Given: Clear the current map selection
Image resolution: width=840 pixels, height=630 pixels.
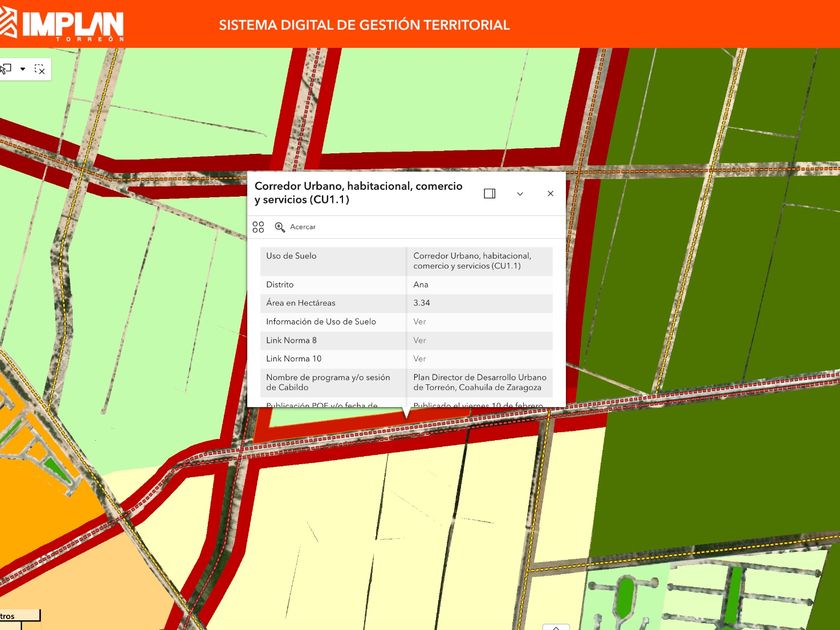Looking at the screenshot, I should point(40,69).
